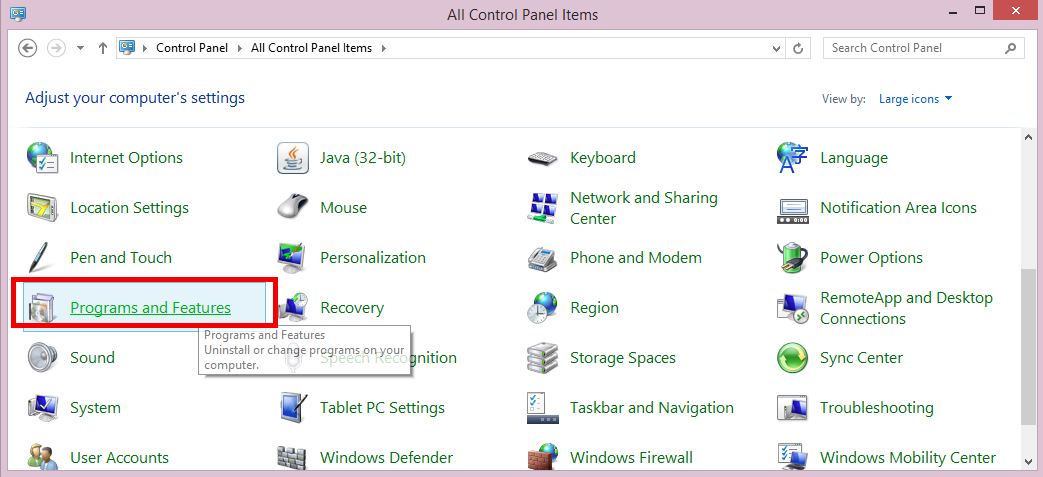Expand the address bar history dropdown arrow
Viewport: 1043px width, 477px height.
778,48
